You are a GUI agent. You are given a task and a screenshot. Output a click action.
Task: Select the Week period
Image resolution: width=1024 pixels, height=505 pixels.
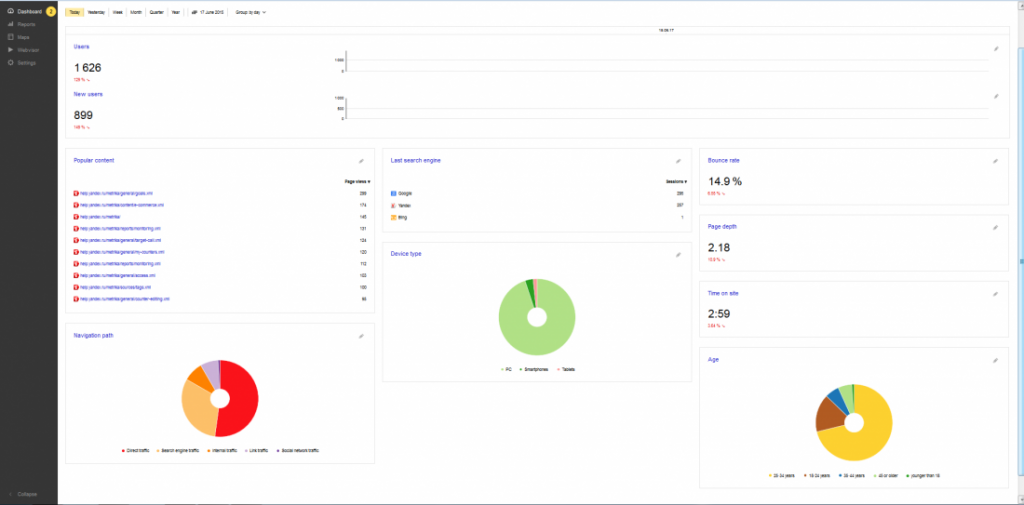click(118, 12)
